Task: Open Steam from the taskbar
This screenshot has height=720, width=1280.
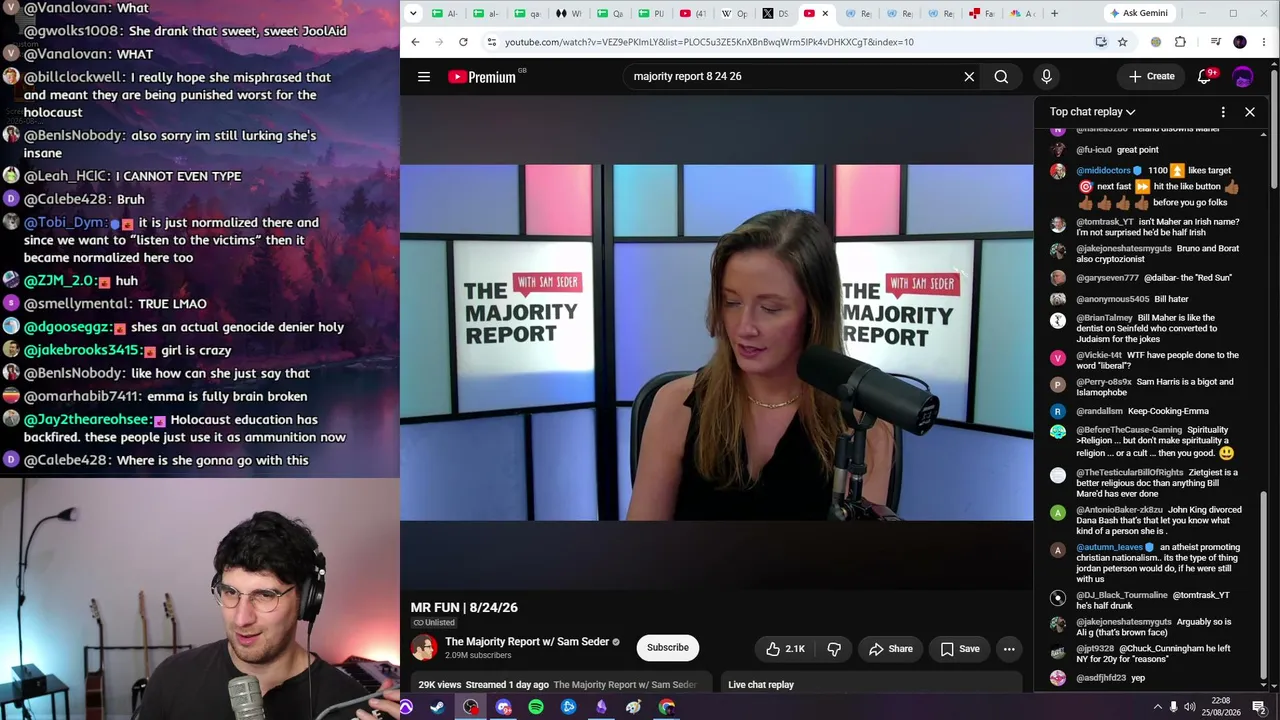Action: pyautogui.click(x=437, y=707)
